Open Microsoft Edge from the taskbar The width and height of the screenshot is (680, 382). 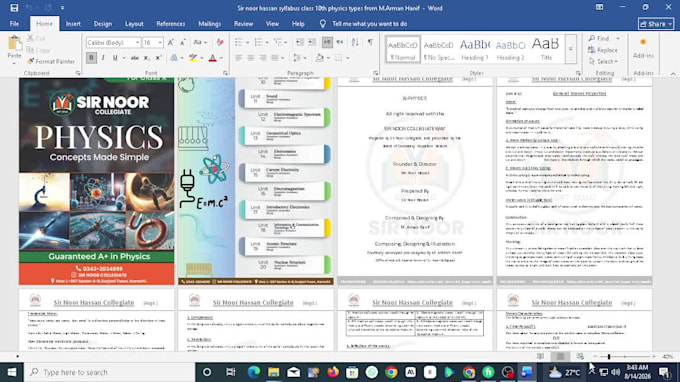tap(254, 372)
